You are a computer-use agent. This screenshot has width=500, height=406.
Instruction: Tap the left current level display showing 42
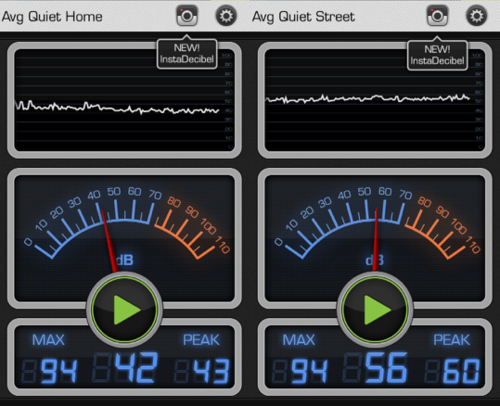[136, 367]
